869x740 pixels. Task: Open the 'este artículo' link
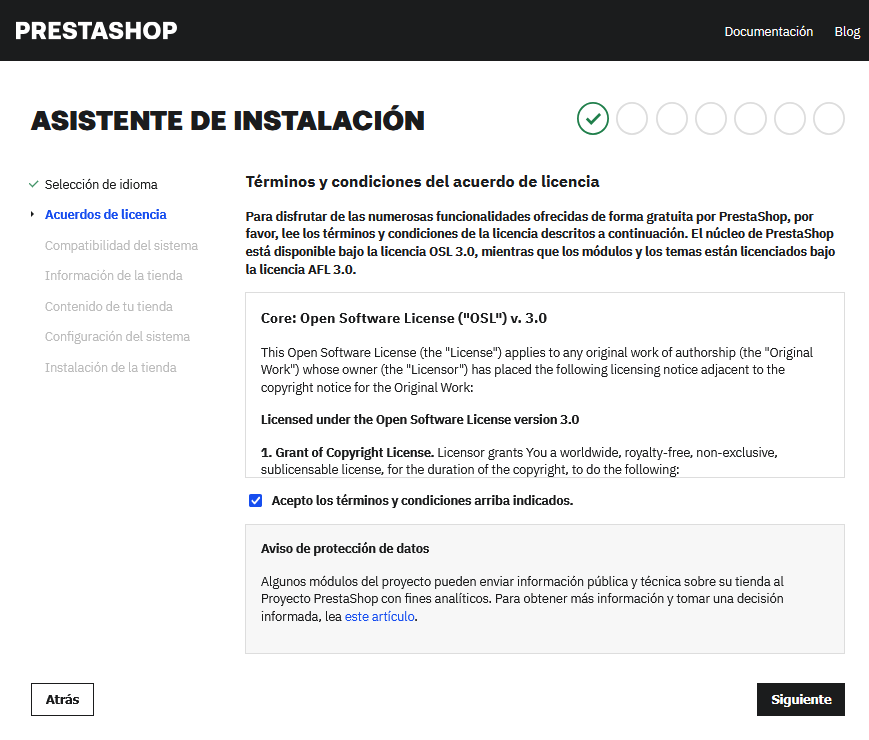380,616
